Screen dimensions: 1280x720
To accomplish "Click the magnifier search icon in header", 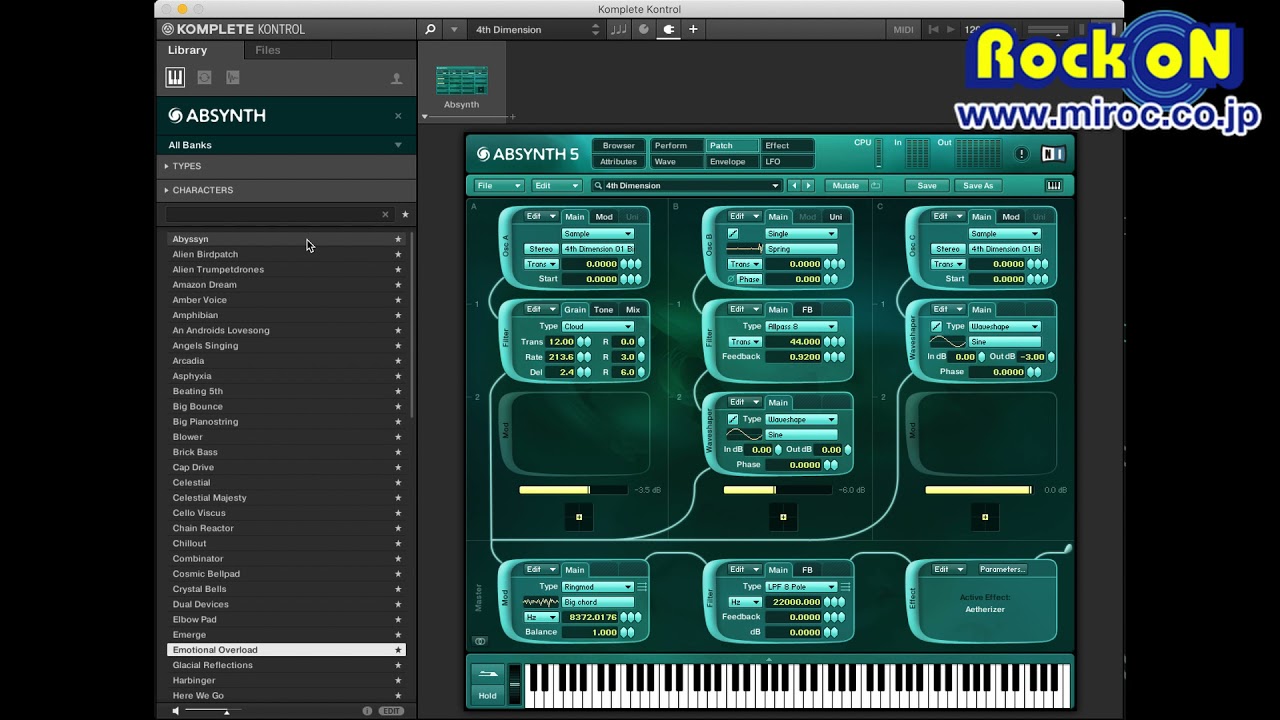I will pyautogui.click(x=430, y=29).
